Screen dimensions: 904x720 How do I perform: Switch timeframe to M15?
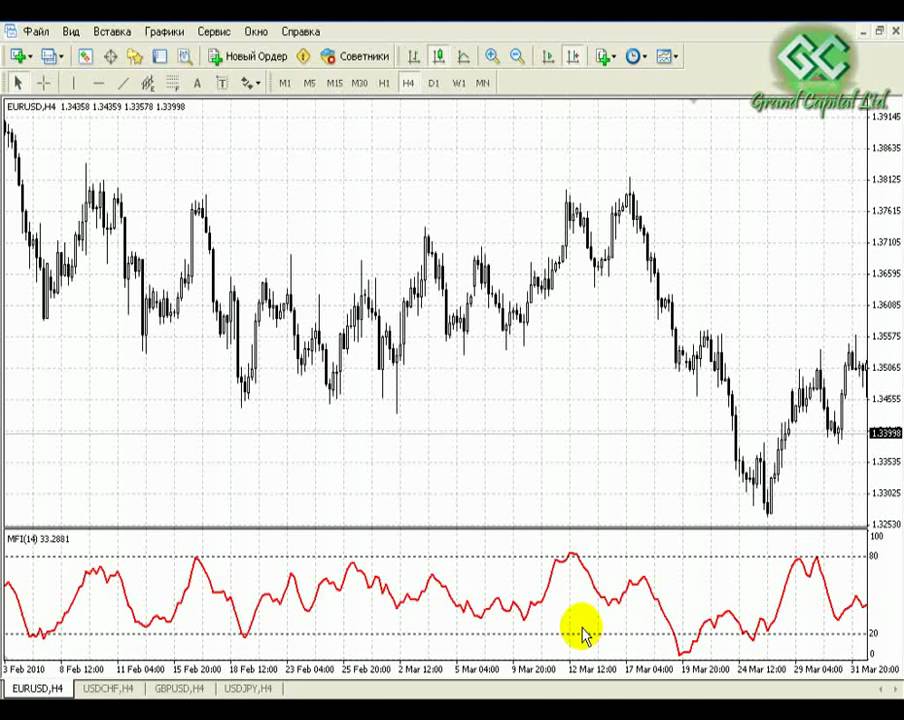click(334, 83)
